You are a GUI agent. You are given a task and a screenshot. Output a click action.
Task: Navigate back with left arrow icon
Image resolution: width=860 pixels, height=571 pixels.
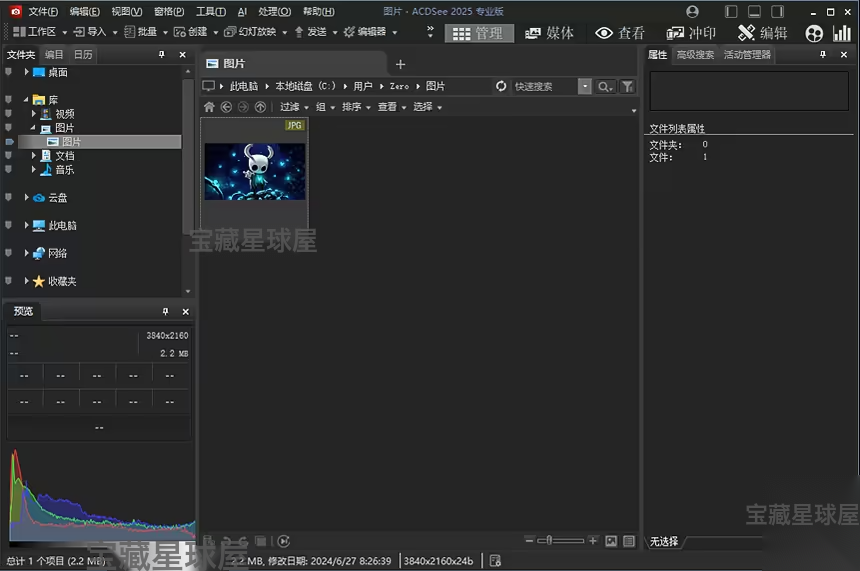click(x=226, y=107)
